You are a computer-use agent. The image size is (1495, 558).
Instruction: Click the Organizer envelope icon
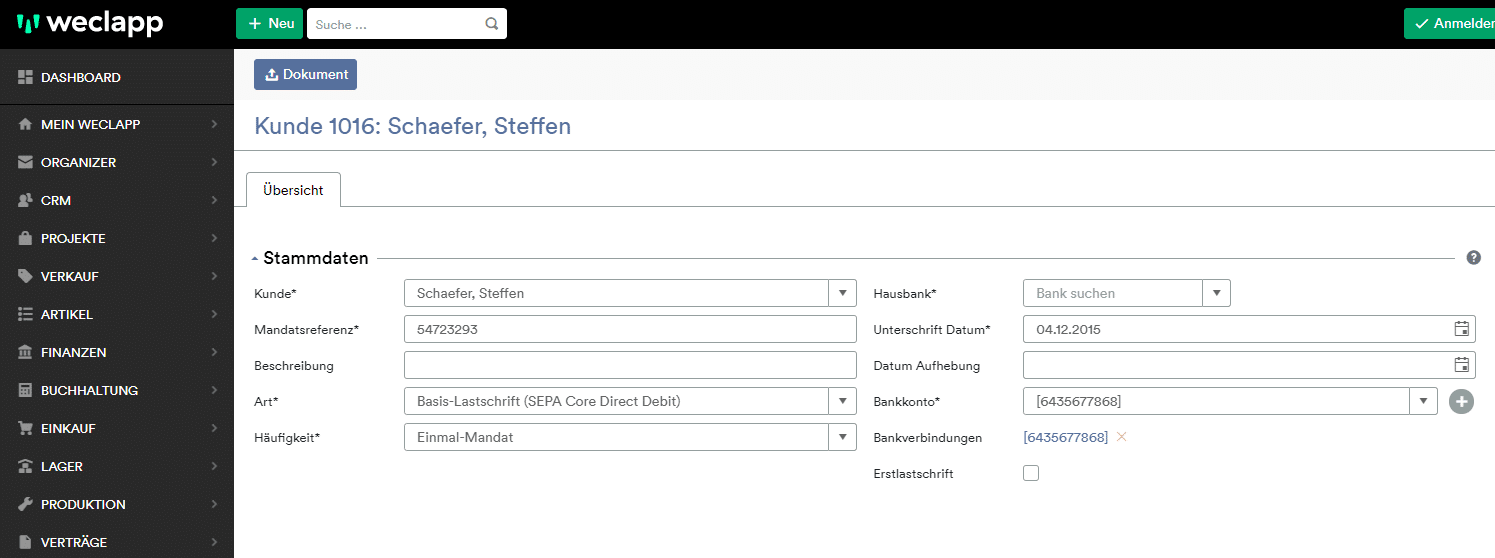(x=26, y=163)
